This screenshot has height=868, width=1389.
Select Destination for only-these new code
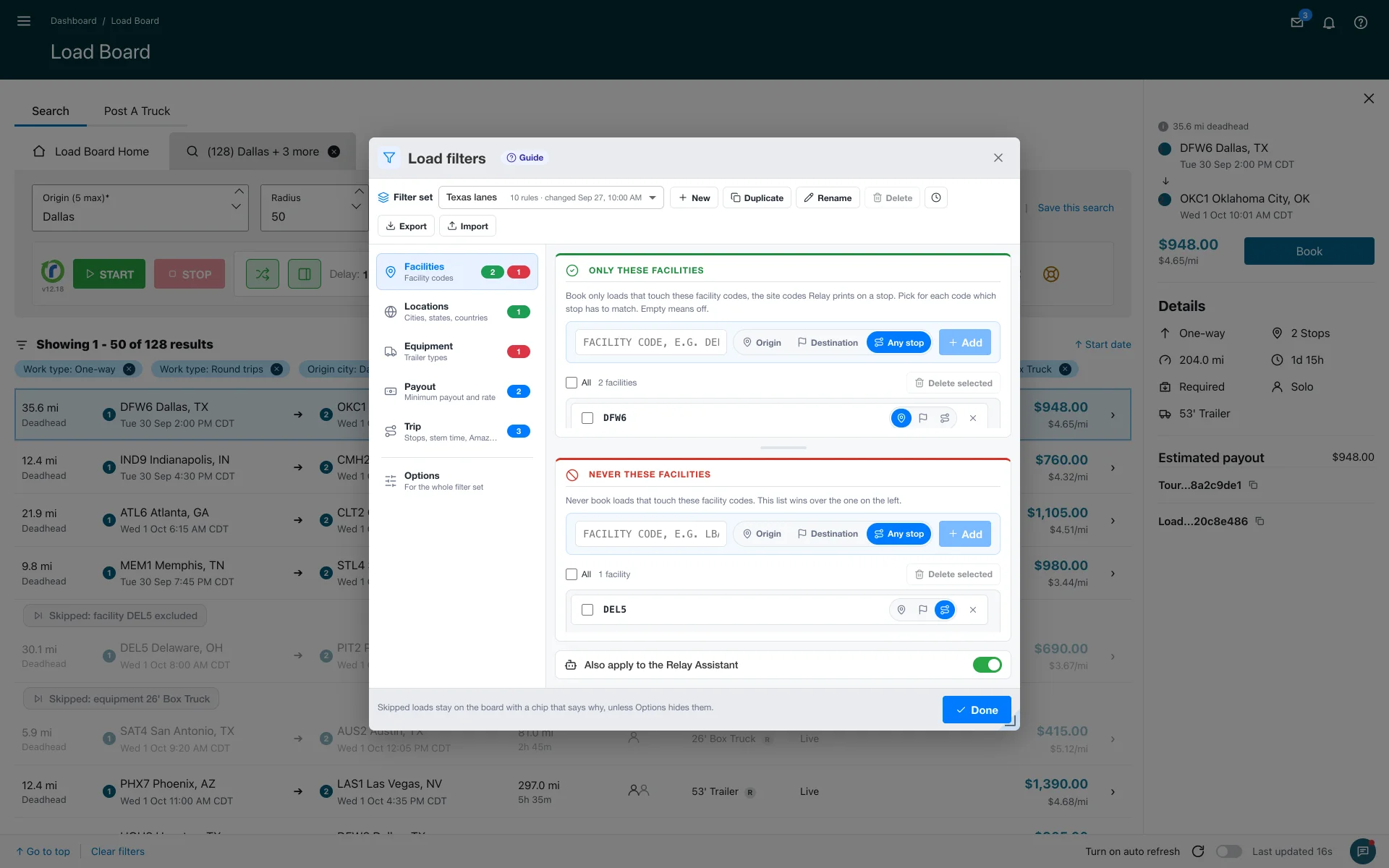(x=828, y=342)
